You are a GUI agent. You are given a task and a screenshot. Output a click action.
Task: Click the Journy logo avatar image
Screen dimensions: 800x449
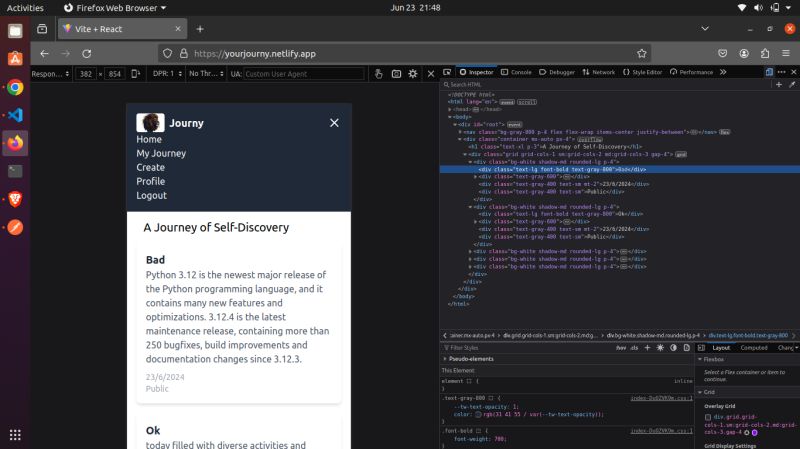151,122
